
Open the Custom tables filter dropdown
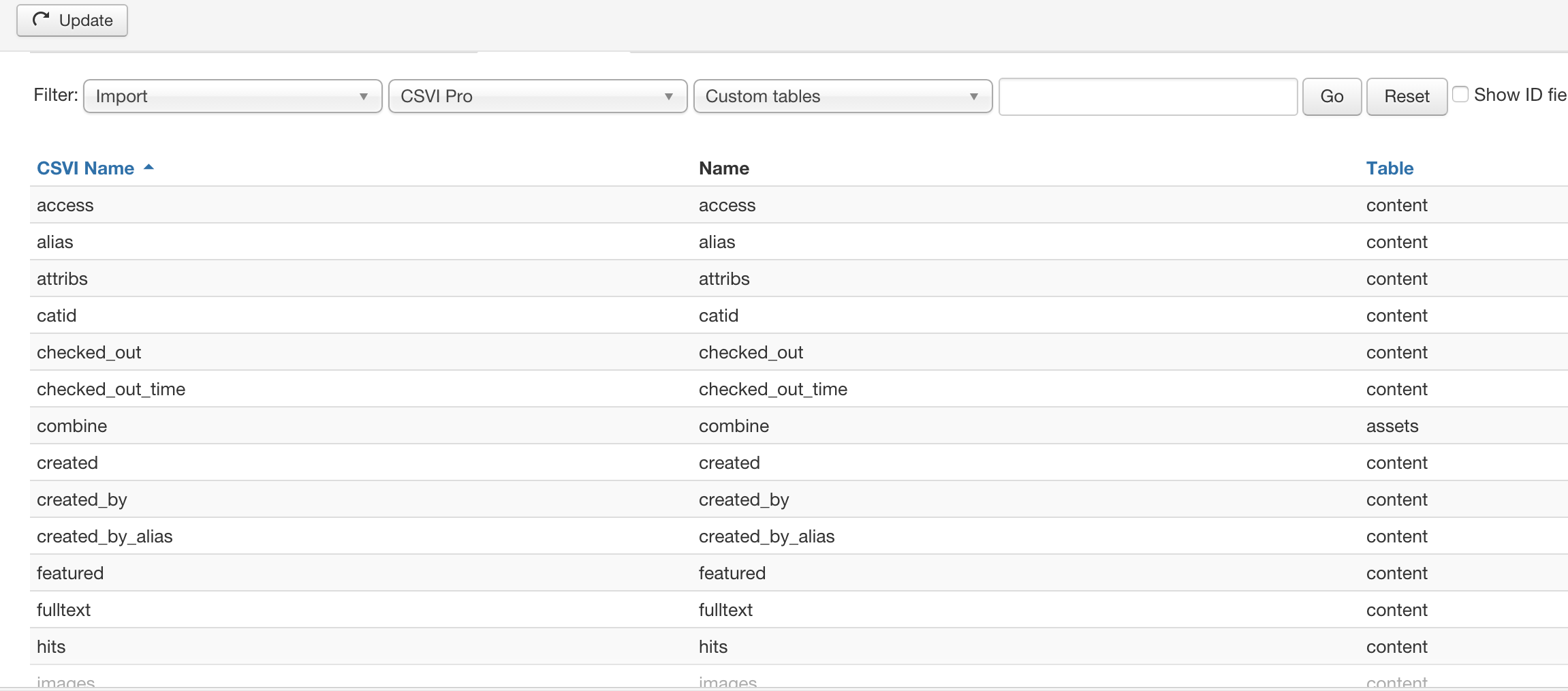(842, 96)
